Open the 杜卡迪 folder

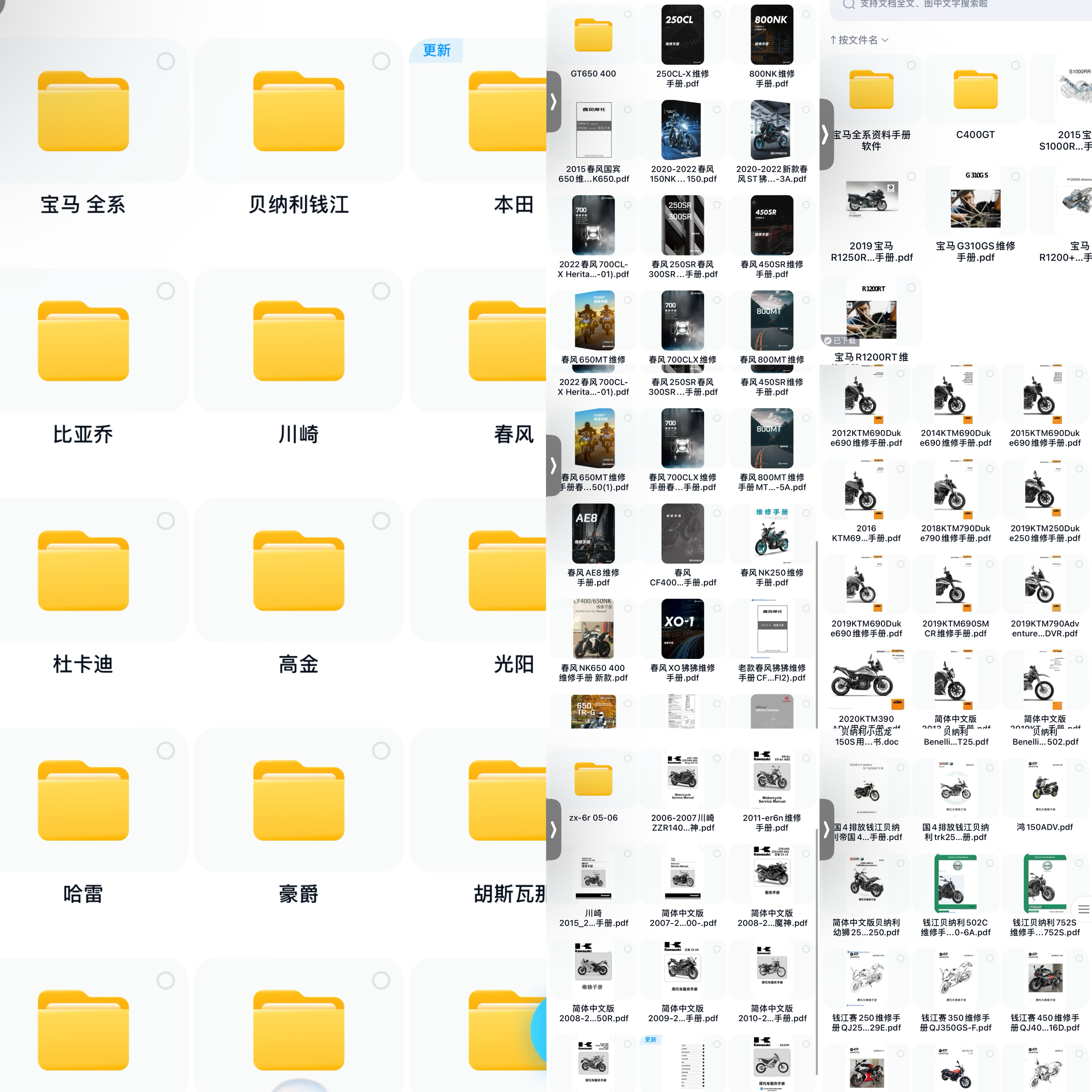point(83,571)
